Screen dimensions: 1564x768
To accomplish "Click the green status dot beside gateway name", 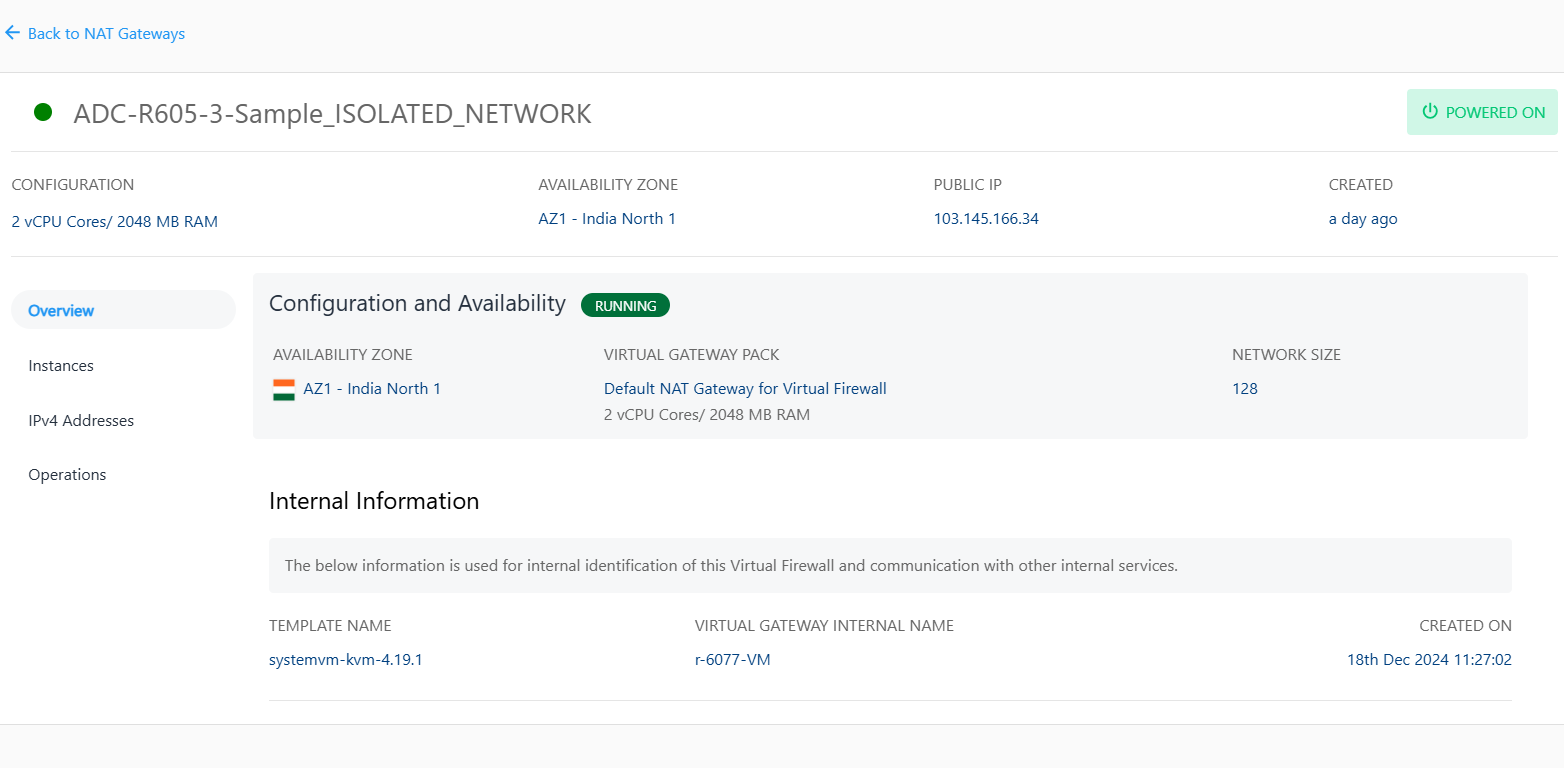I will pyautogui.click(x=43, y=113).
